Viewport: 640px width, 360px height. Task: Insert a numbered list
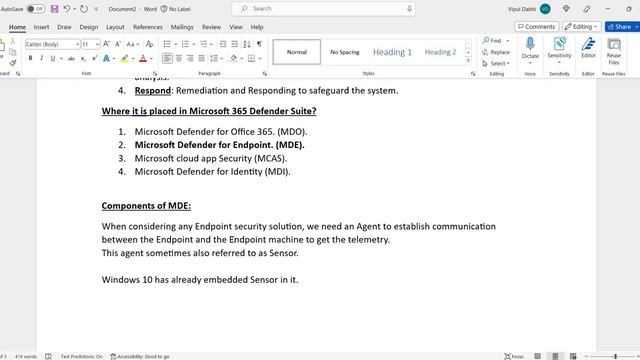click(185, 44)
